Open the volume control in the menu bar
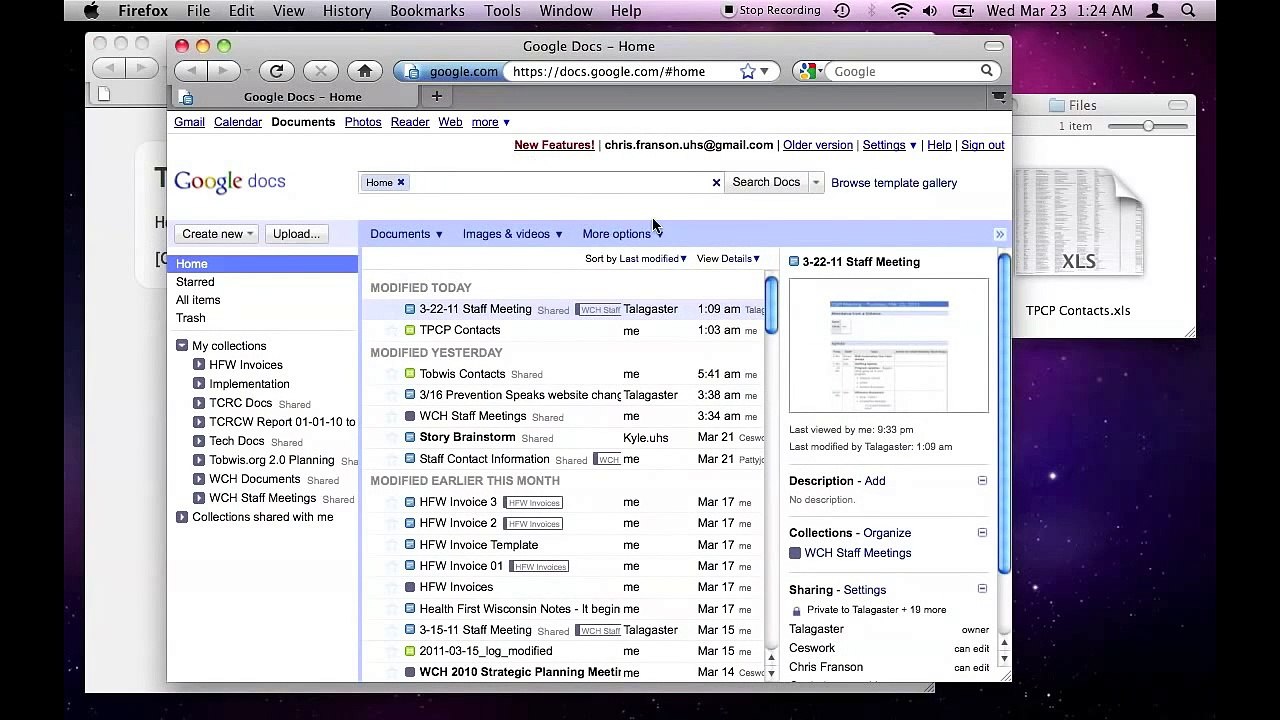Image resolution: width=1280 pixels, height=720 pixels. 930,11
